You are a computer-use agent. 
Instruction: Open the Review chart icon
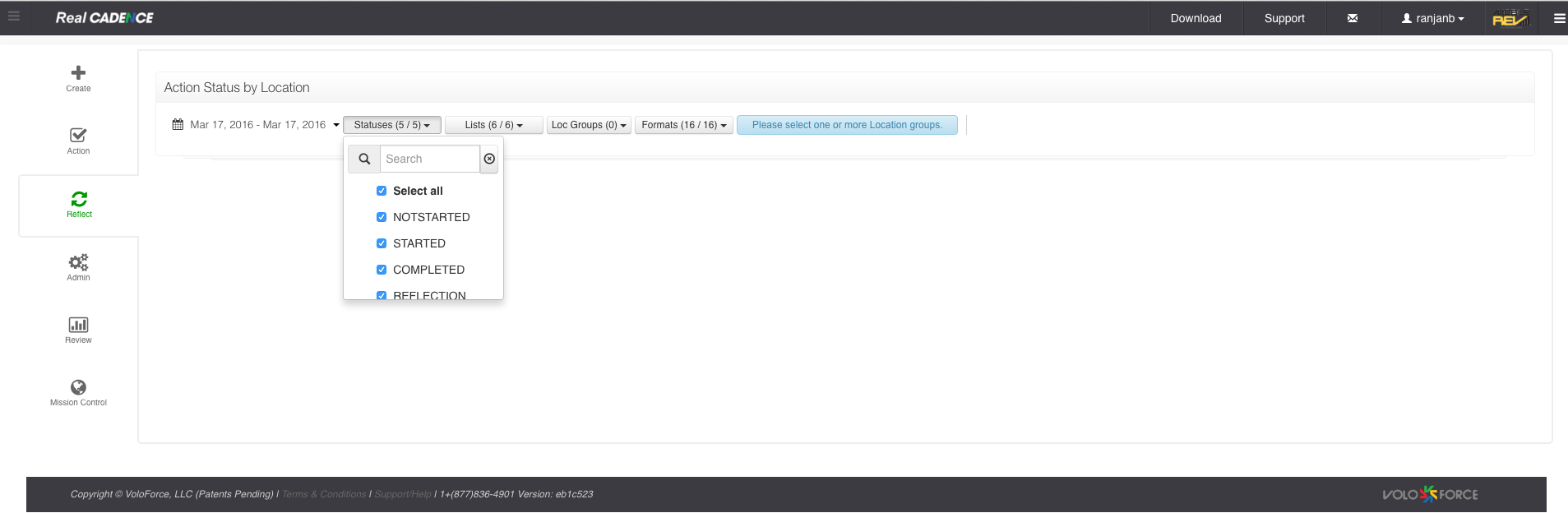[x=78, y=325]
